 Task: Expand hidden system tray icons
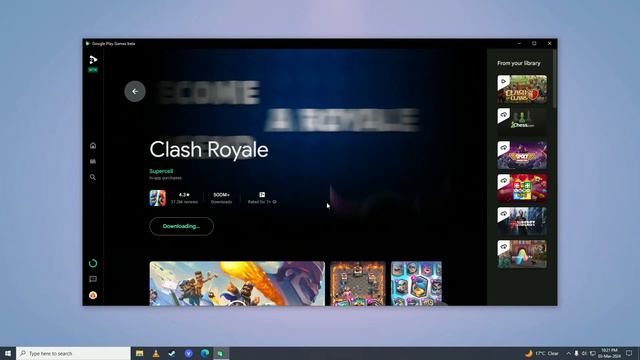pyautogui.click(x=568, y=353)
